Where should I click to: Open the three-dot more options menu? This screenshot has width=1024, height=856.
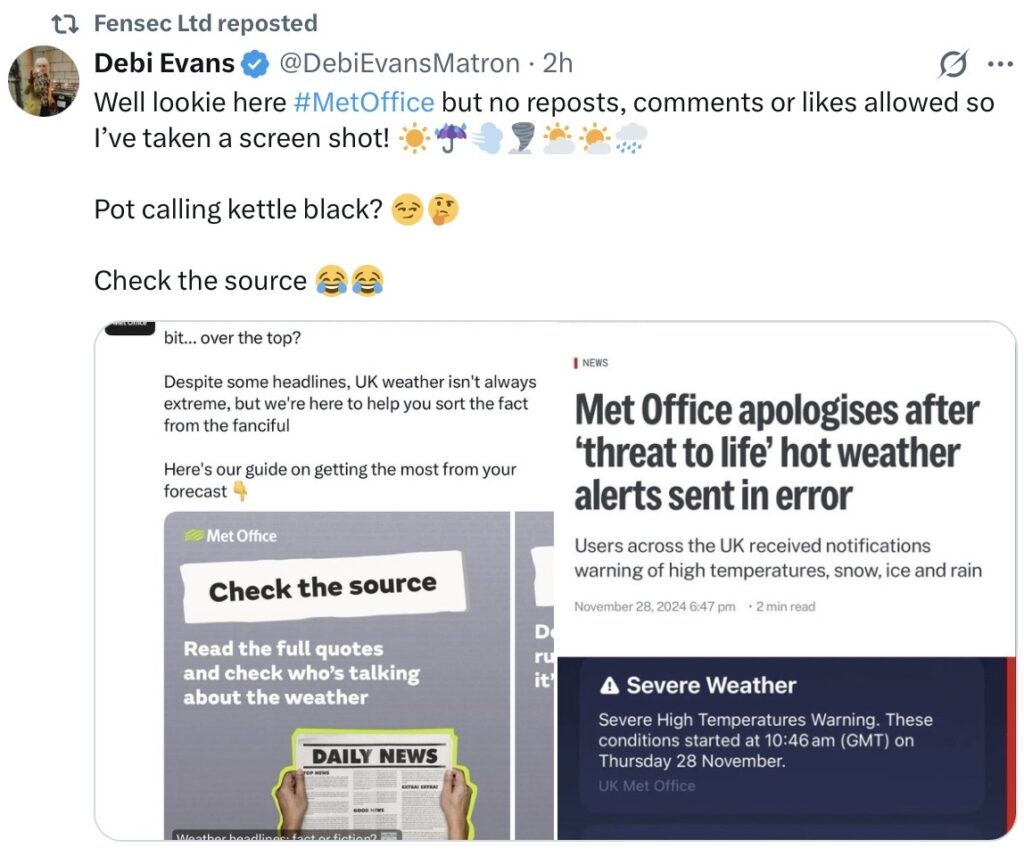[1000, 64]
